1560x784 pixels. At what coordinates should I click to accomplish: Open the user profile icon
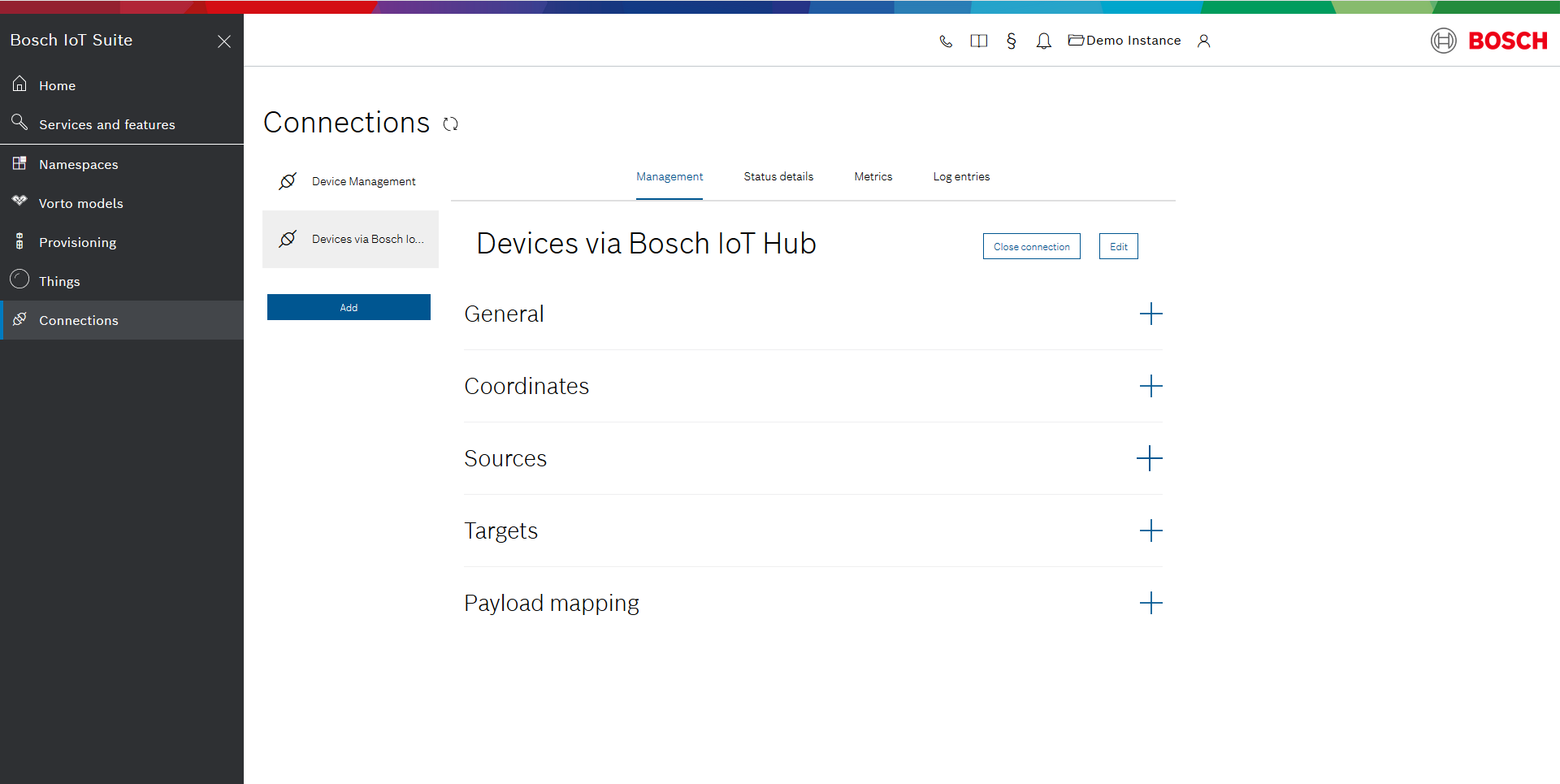coord(1203,41)
